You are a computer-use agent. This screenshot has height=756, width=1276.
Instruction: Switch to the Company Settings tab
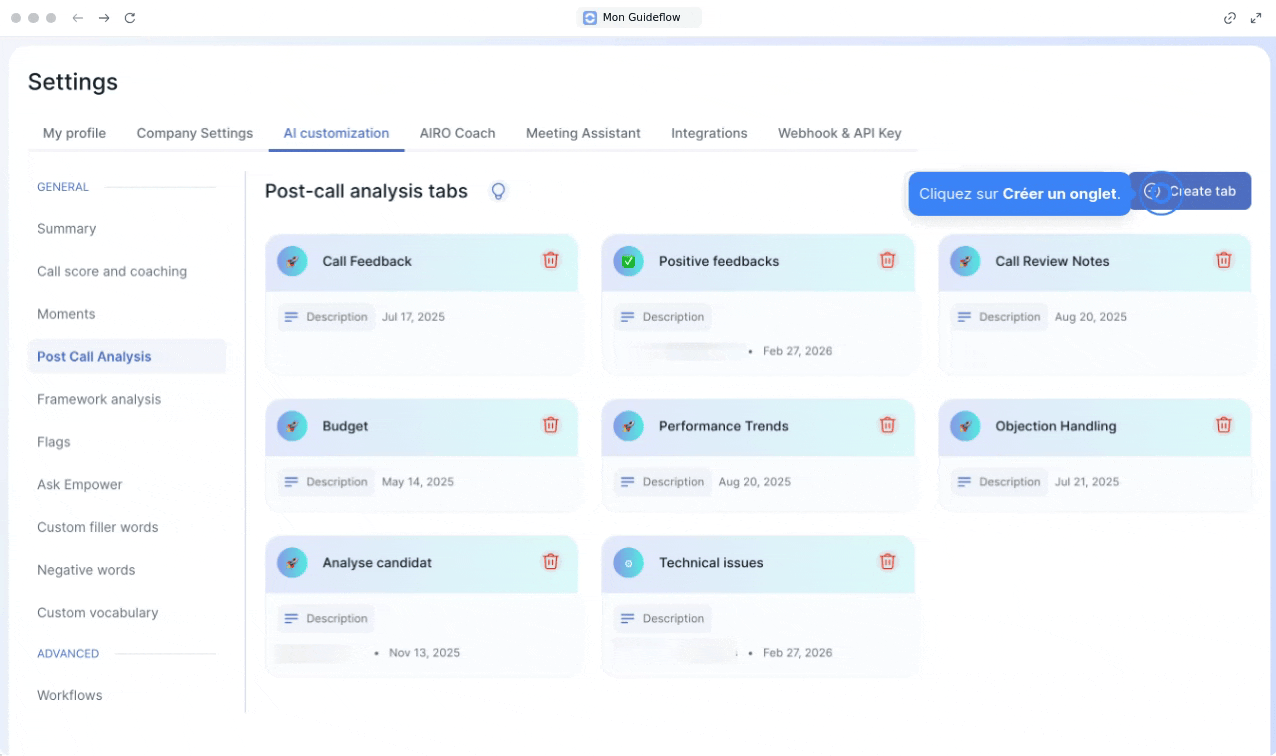195,133
